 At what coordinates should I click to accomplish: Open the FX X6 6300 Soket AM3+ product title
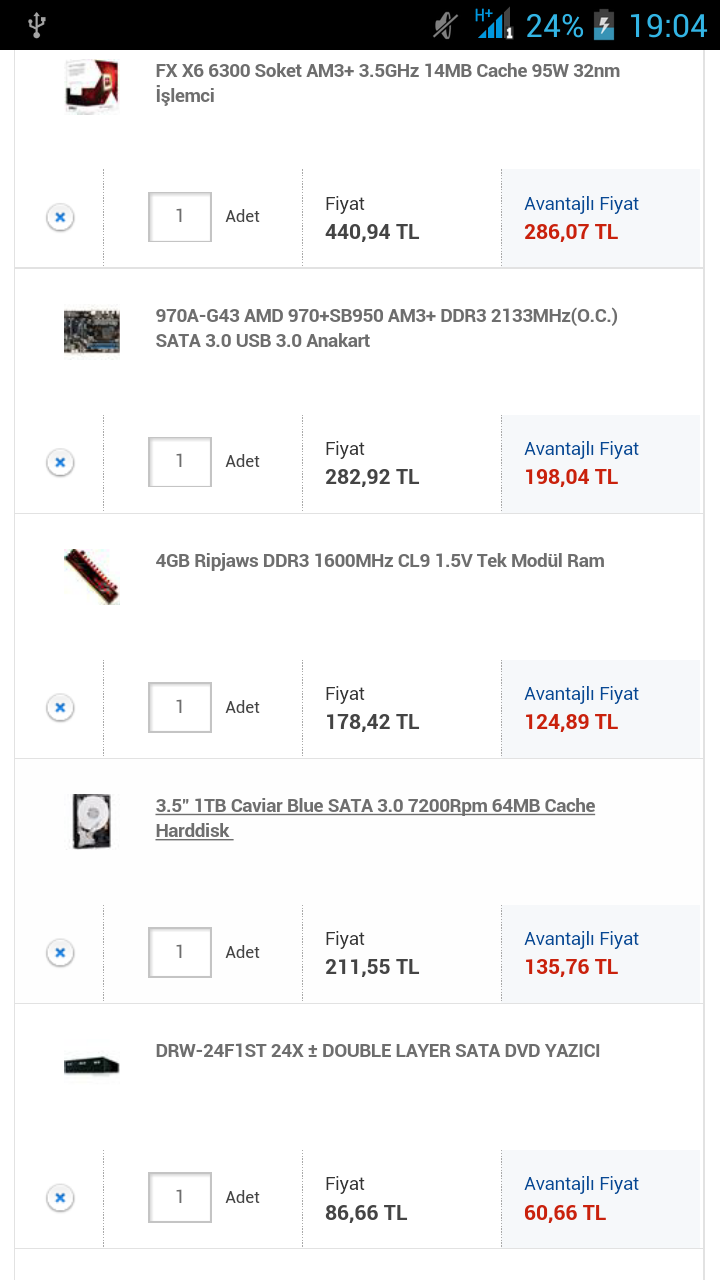click(387, 83)
